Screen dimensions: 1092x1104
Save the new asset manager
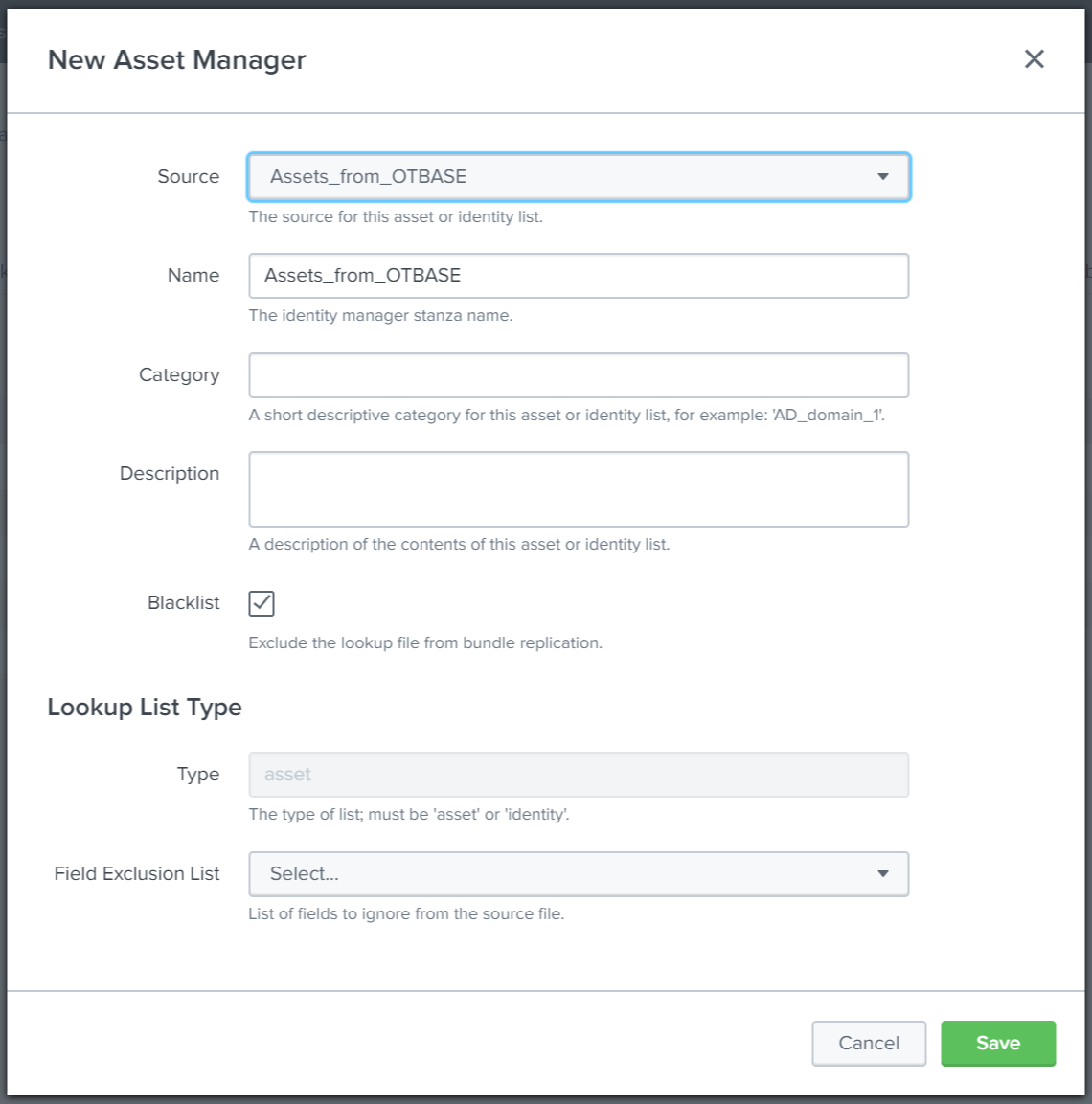click(x=998, y=1044)
